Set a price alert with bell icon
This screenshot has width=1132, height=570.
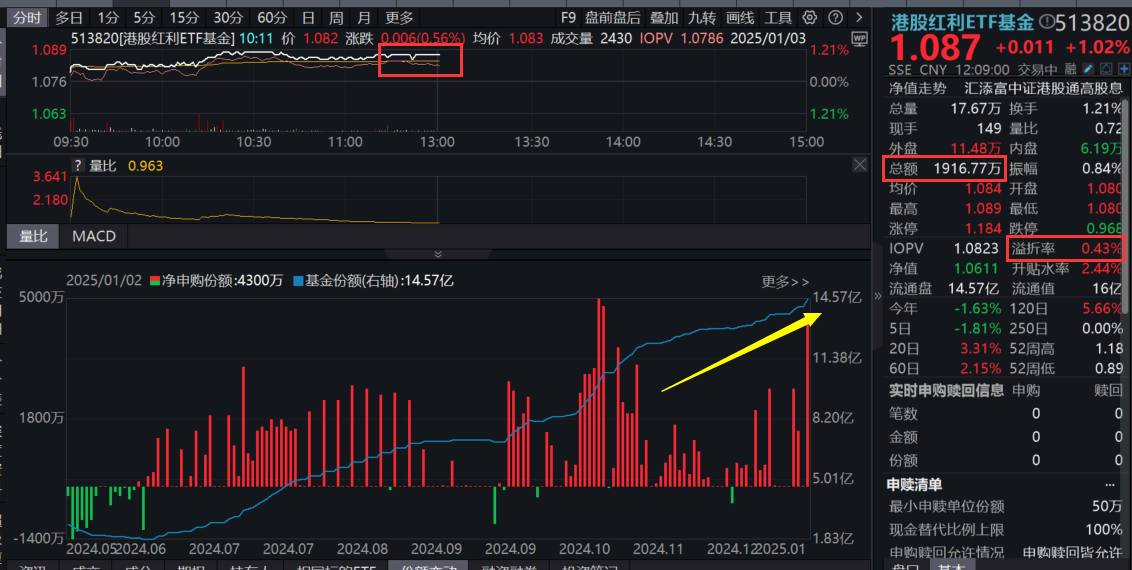pos(1106,69)
